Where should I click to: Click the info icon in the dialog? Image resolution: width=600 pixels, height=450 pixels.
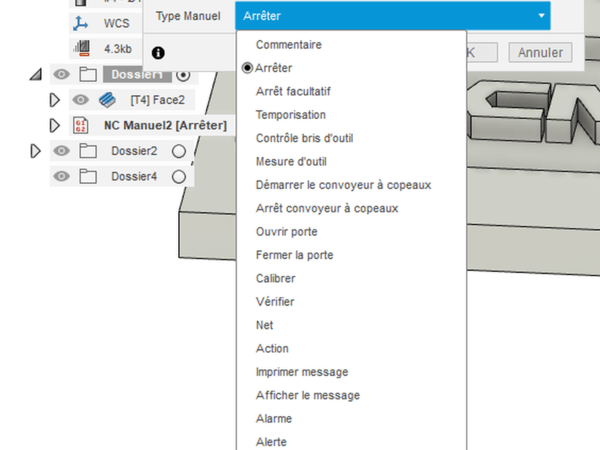coord(158,52)
